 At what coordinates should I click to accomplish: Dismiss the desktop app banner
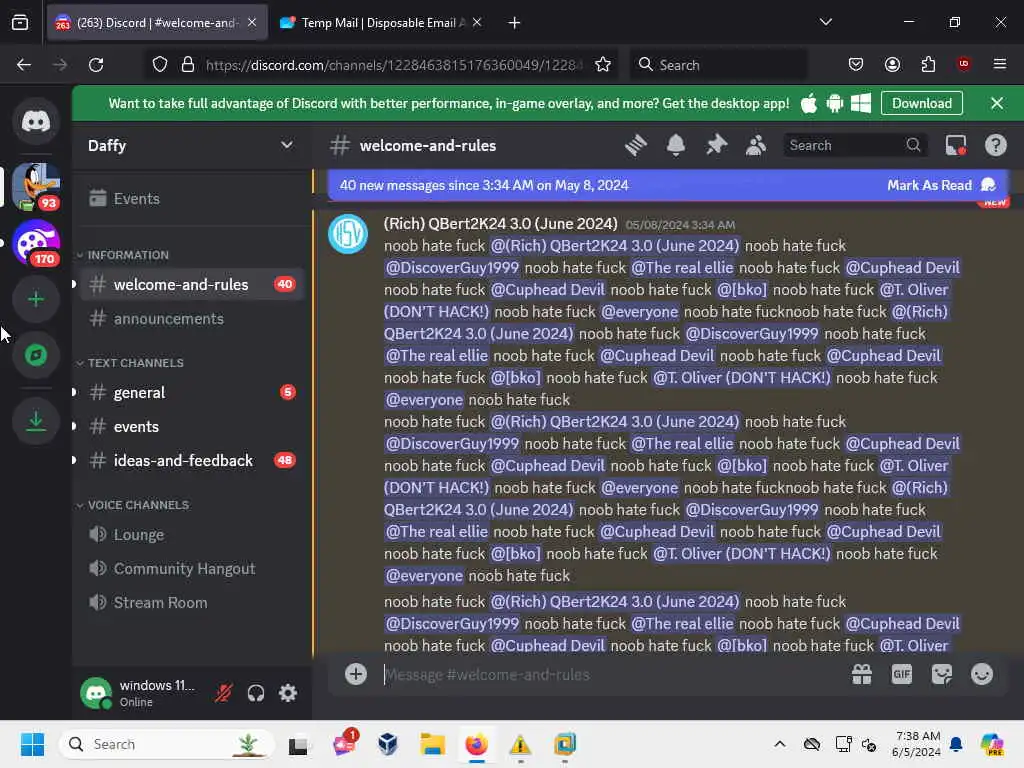[x=997, y=103]
